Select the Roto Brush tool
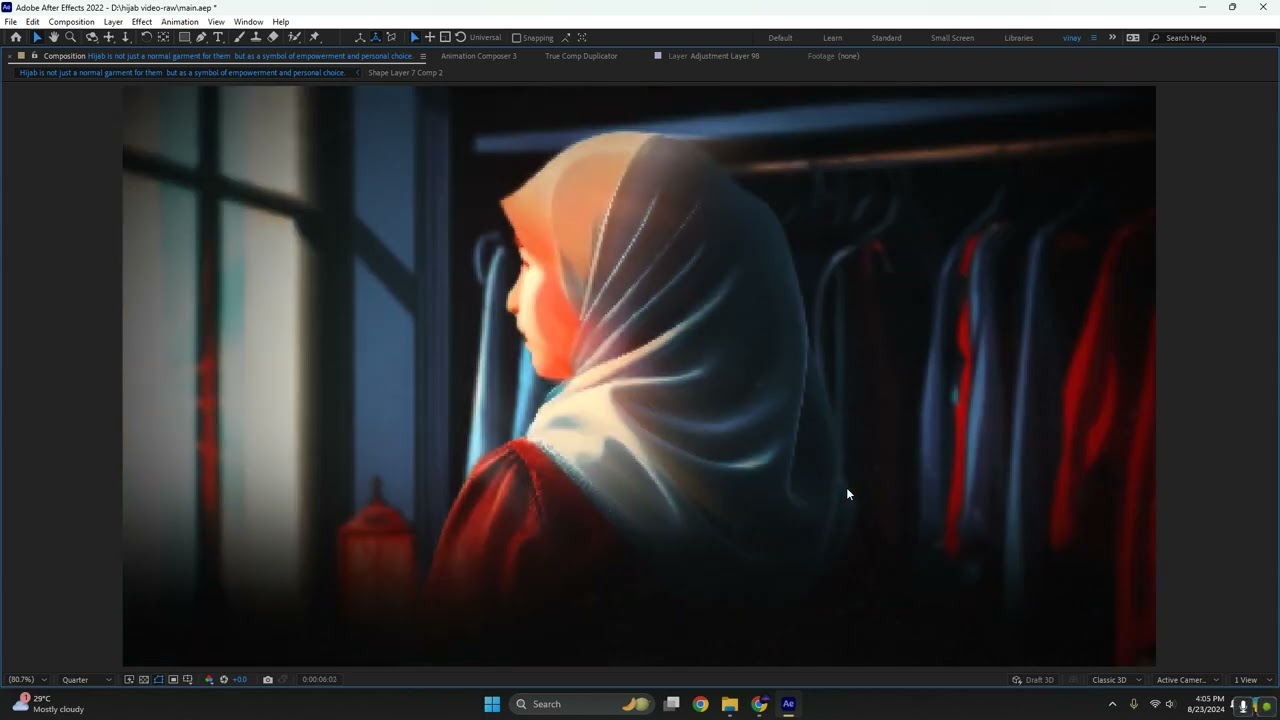 295,38
